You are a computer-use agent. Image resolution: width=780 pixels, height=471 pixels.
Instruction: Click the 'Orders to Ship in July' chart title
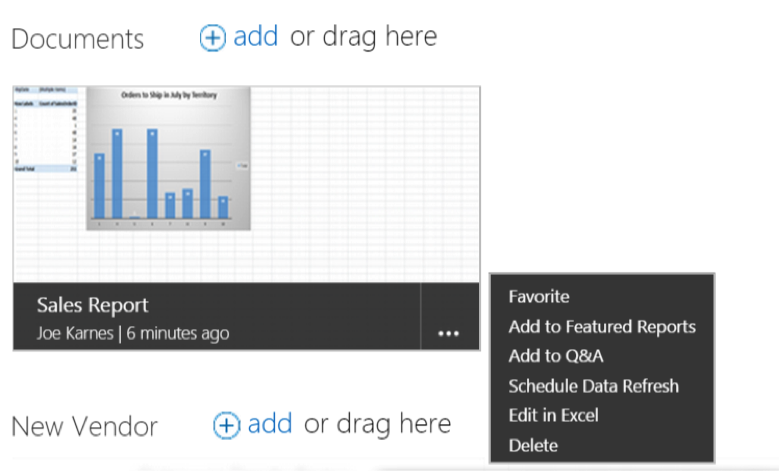(168, 95)
